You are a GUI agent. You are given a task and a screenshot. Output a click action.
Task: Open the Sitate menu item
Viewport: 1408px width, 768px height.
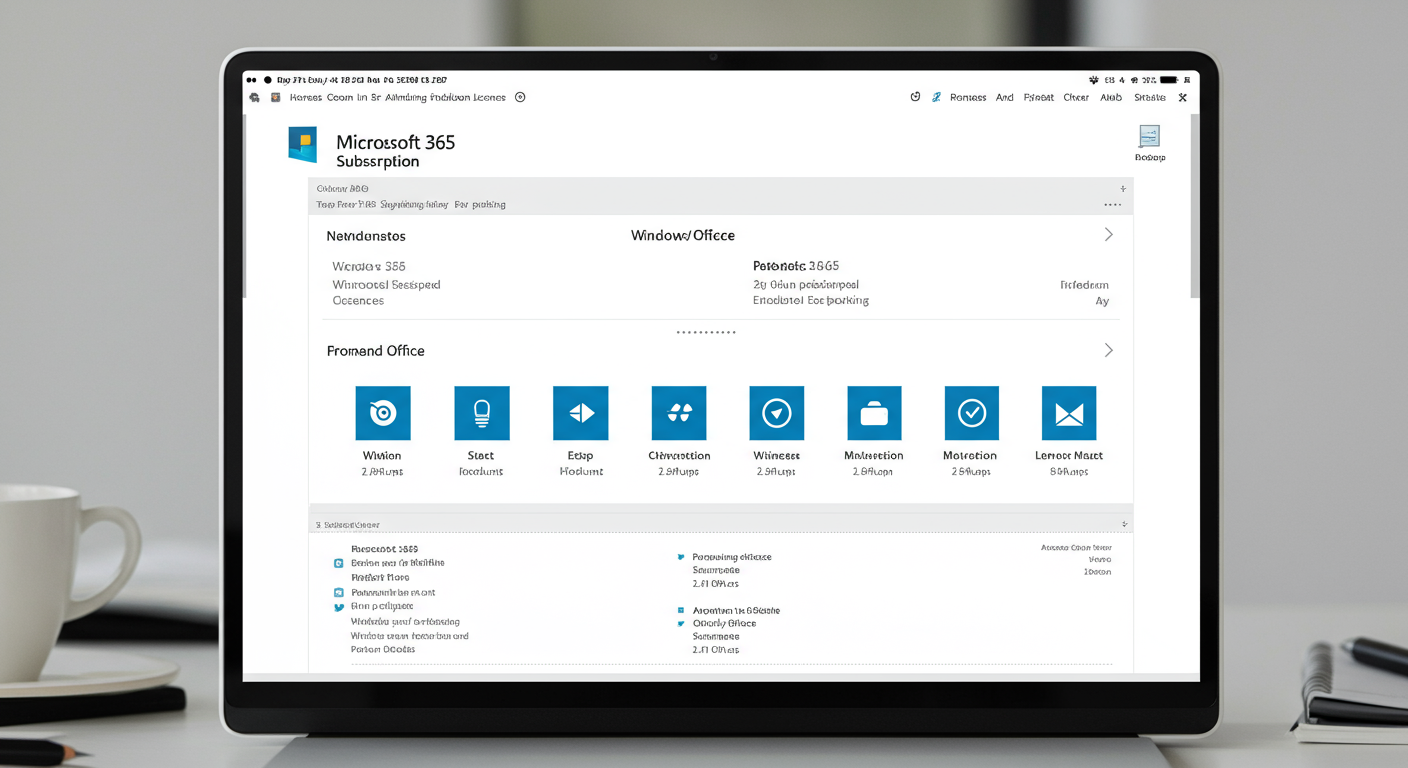pyautogui.click(x=1150, y=98)
